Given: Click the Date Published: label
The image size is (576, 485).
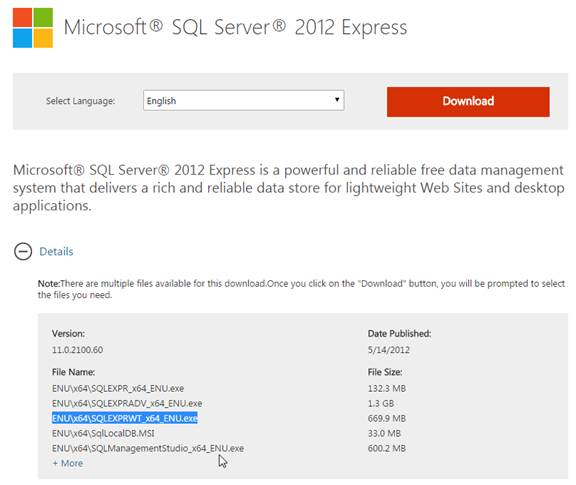Looking at the screenshot, I should [399, 334].
